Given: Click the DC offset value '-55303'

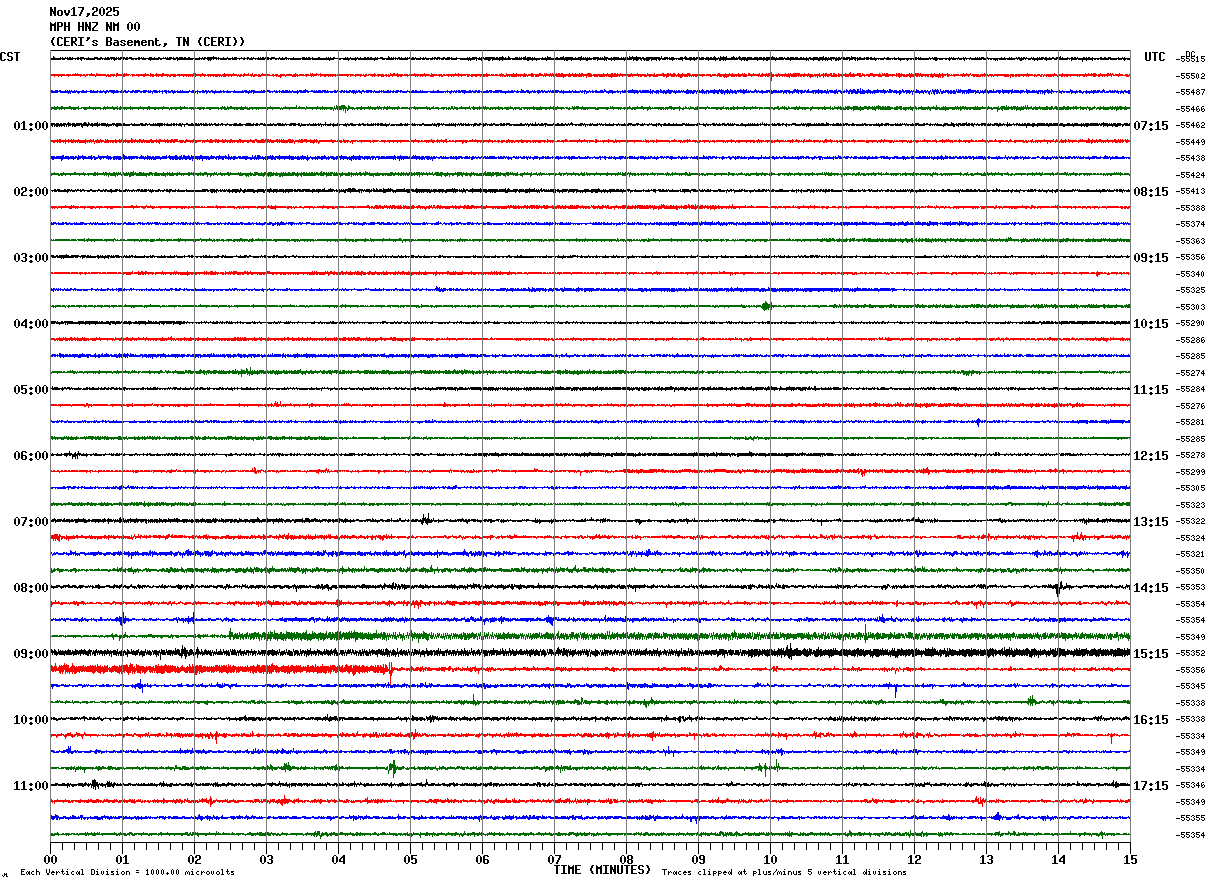Looking at the screenshot, I should pos(1190,307).
